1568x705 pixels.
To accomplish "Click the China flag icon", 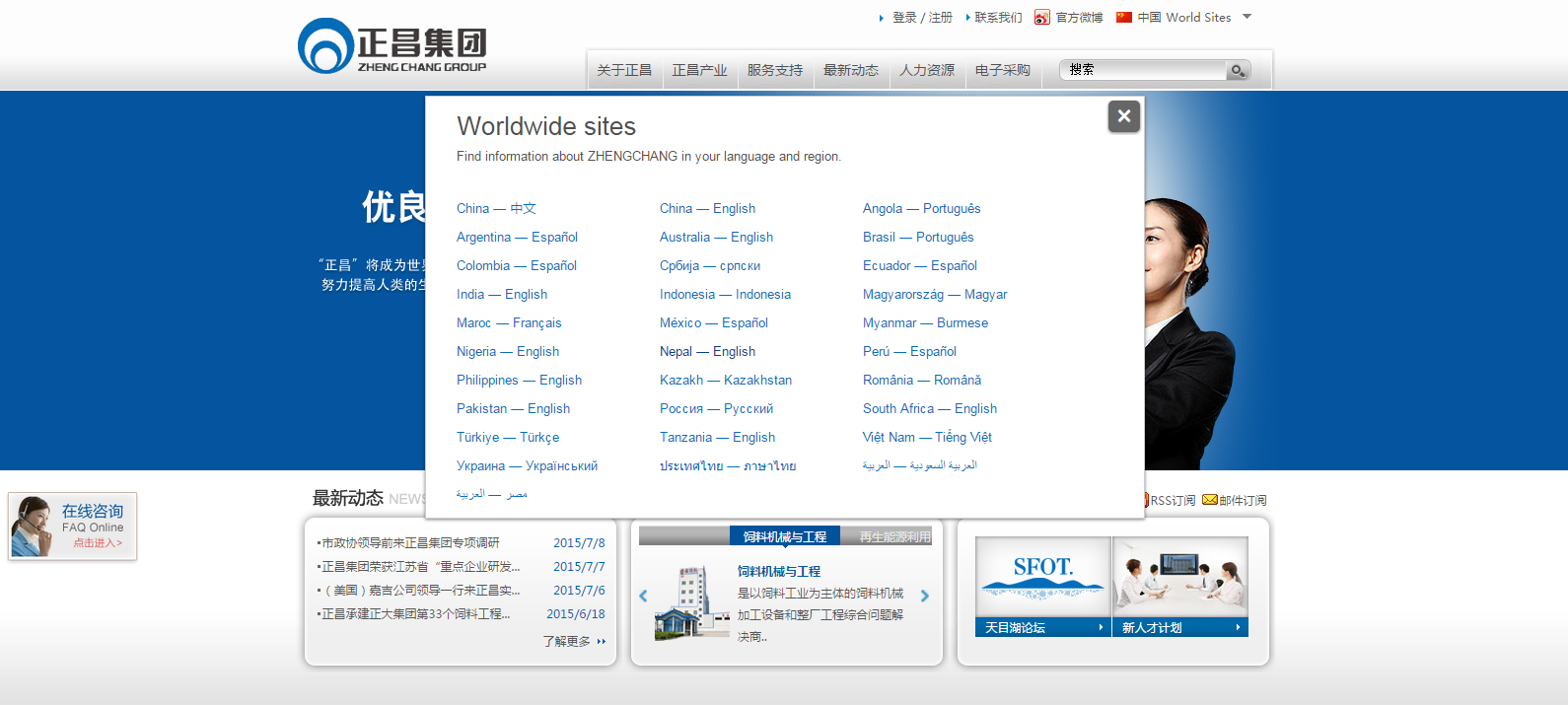I will [1123, 17].
